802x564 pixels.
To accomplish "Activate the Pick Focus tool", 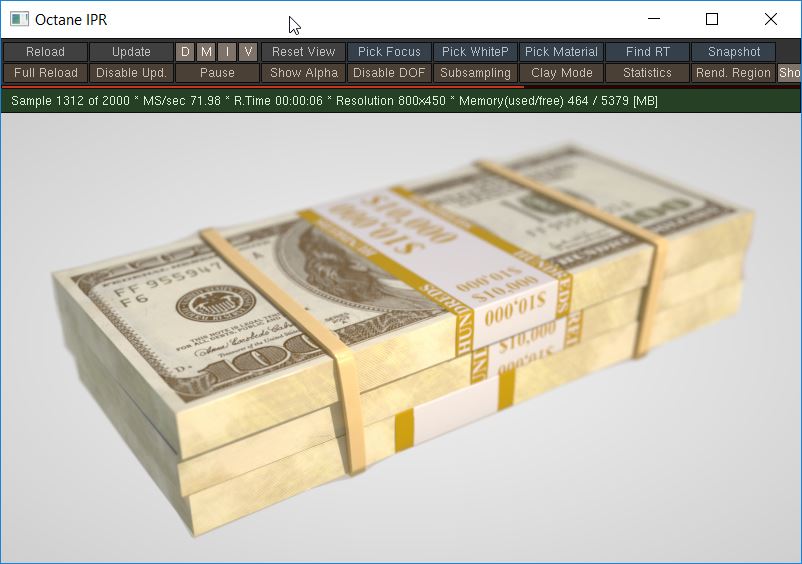I will [x=389, y=52].
